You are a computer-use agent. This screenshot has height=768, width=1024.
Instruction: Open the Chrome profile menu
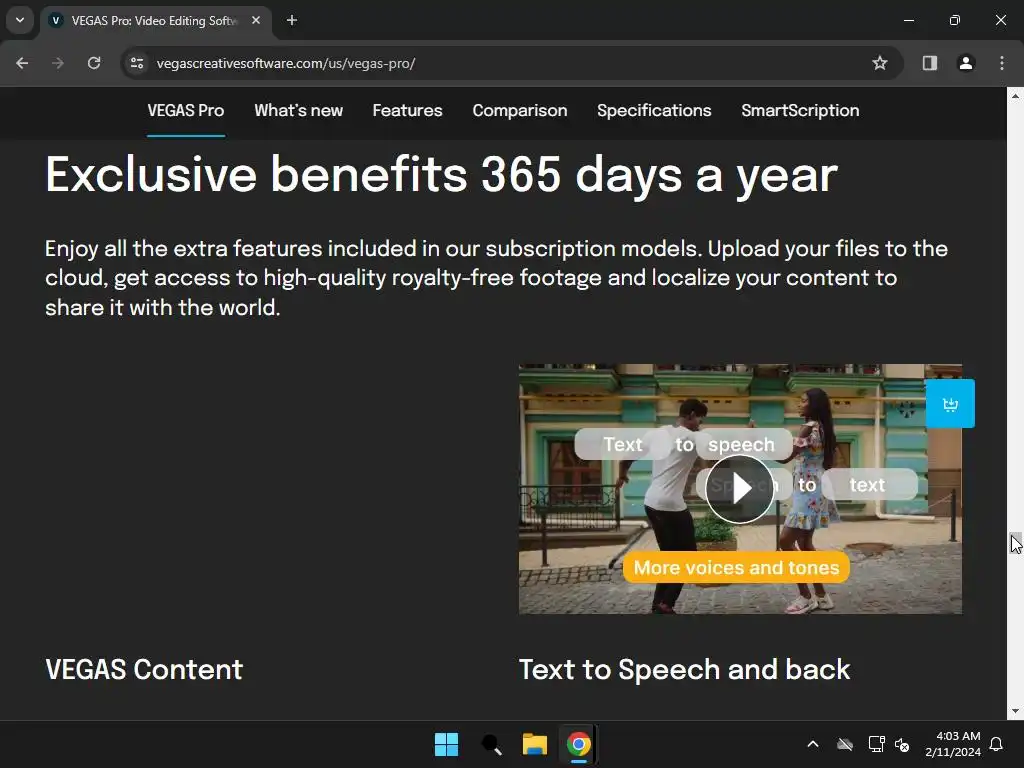[x=966, y=63]
